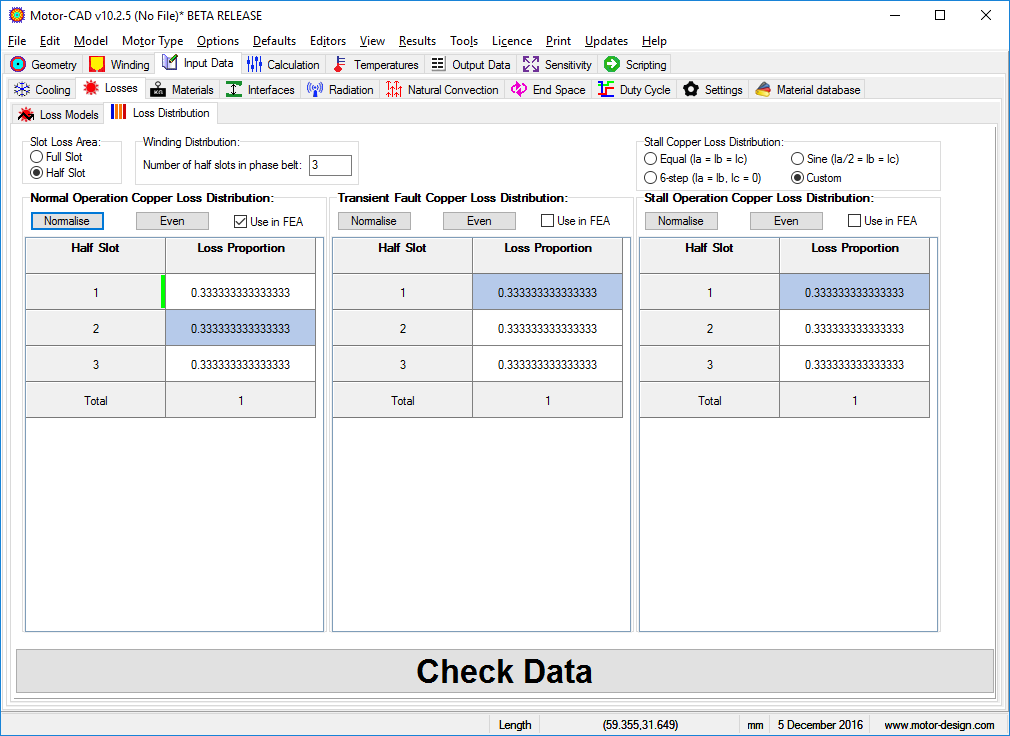Screen dimensions: 1010x736
Task: Click the Material database icon
Action: pyautogui.click(x=763, y=90)
